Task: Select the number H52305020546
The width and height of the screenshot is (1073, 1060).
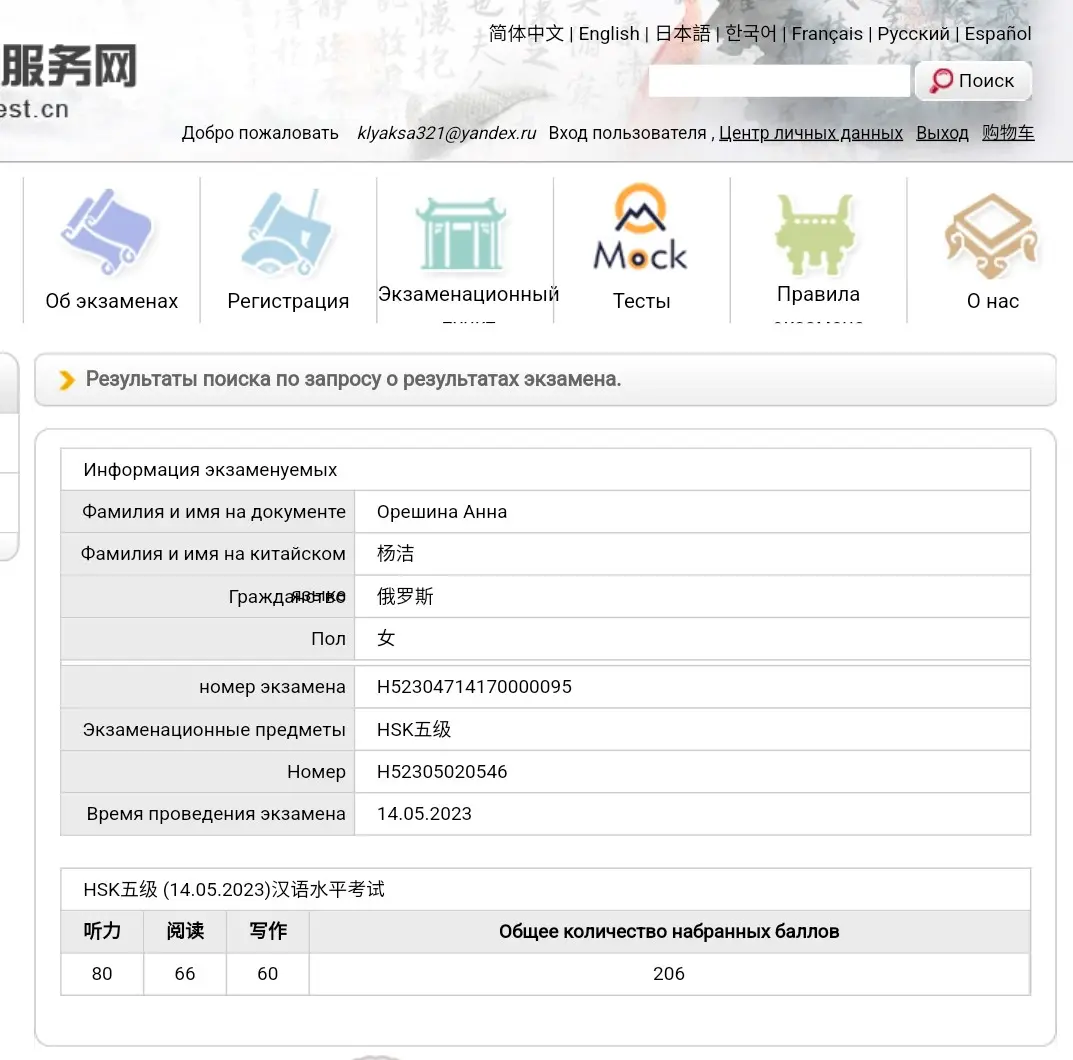Action: tap(442, 772)
